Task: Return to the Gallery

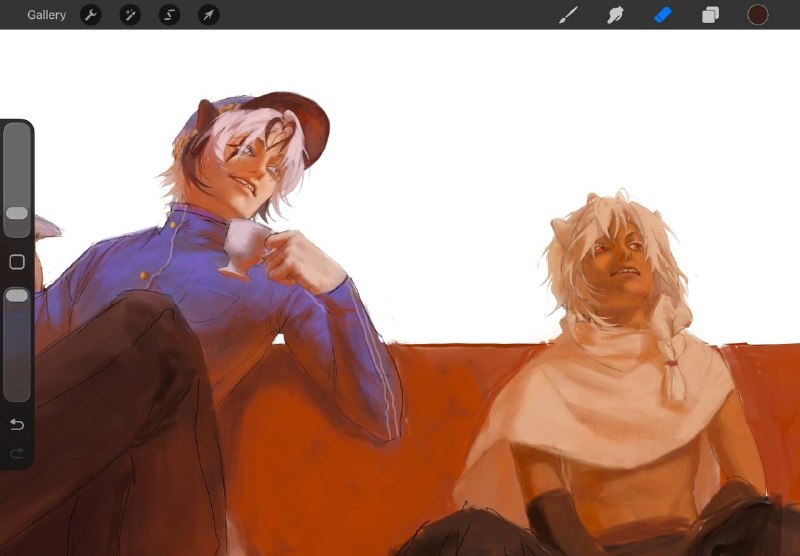Action: pos(46,15)
